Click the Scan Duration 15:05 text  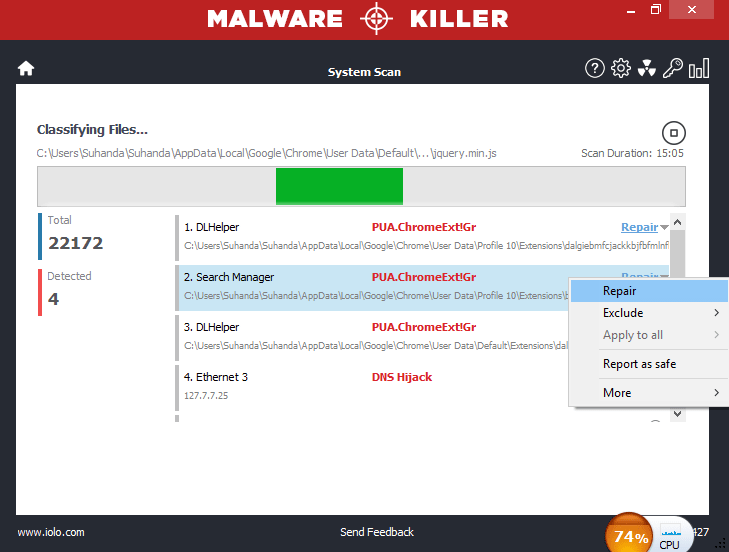632,153
